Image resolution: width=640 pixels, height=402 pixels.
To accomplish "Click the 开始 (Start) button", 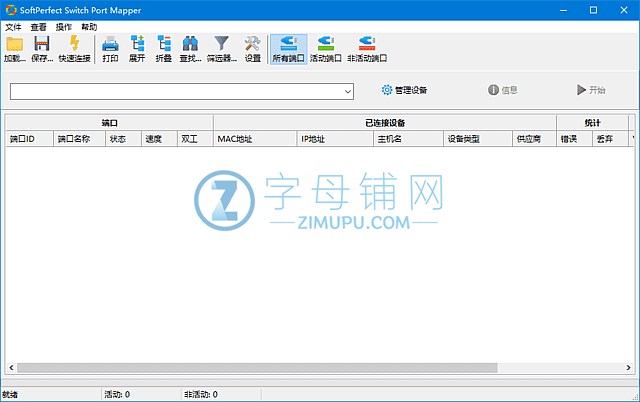I will [x=591, y=90].
